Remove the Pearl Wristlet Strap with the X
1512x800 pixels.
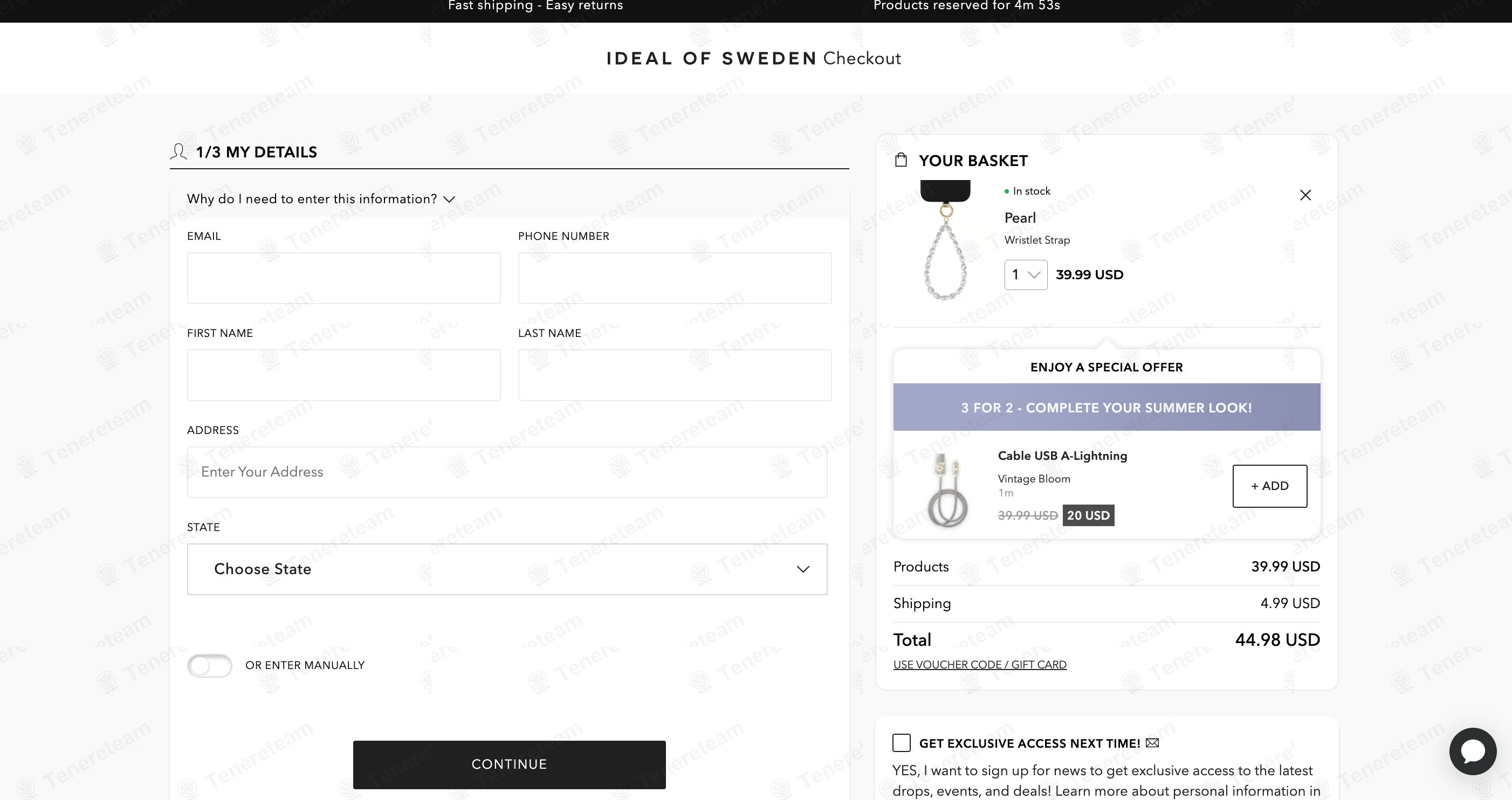tap(1305, 195)
